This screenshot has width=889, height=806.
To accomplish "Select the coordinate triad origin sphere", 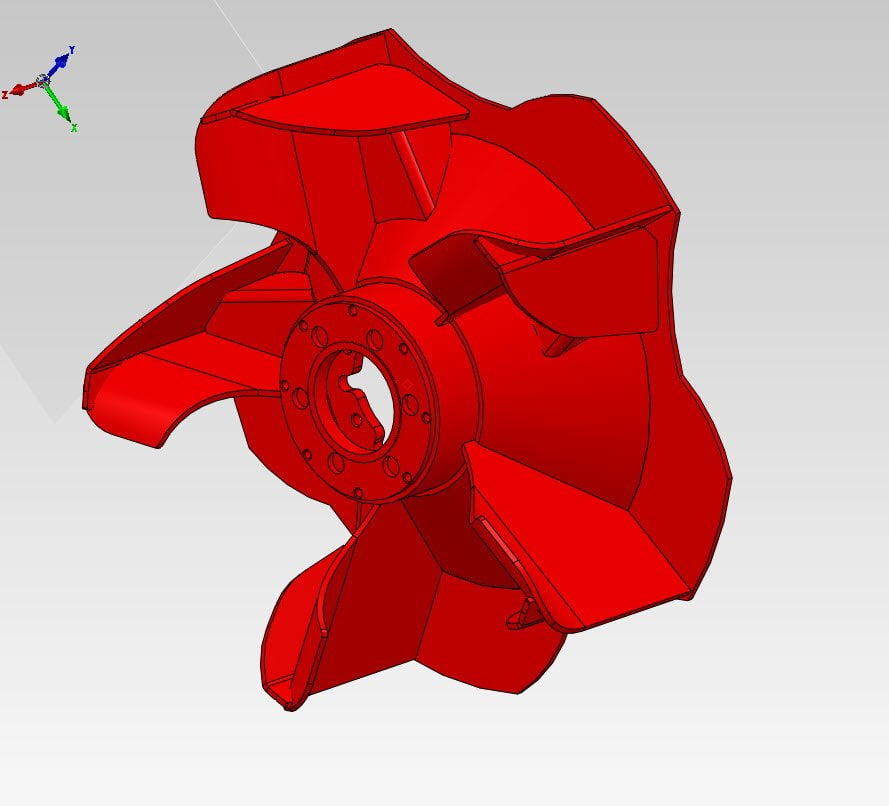I will (43, 80).
